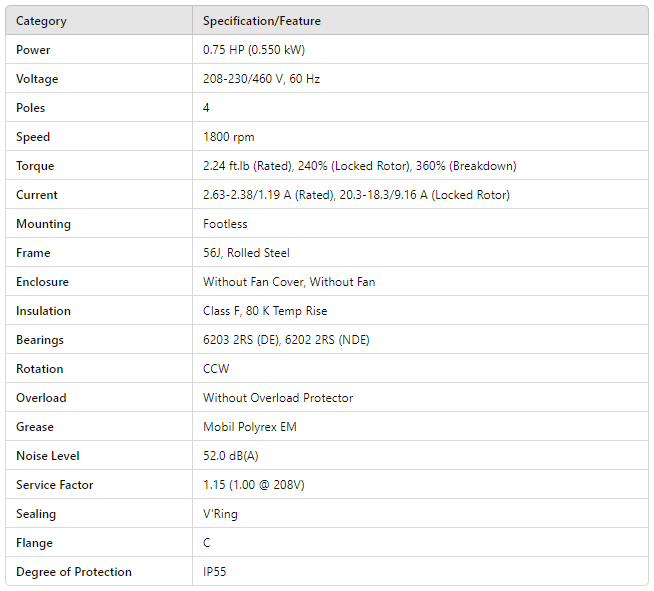The image size is (654, 591).
Task: Click the Without Overload Protector cell
Action: pos(278,398)
